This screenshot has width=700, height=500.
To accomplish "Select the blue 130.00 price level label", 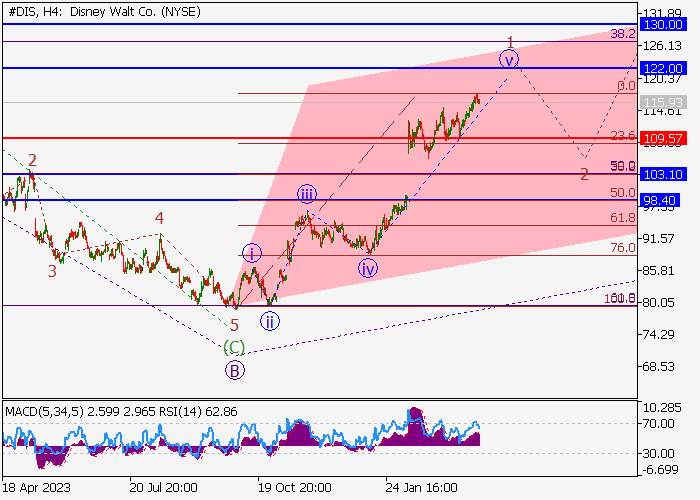I will (662, 24).
